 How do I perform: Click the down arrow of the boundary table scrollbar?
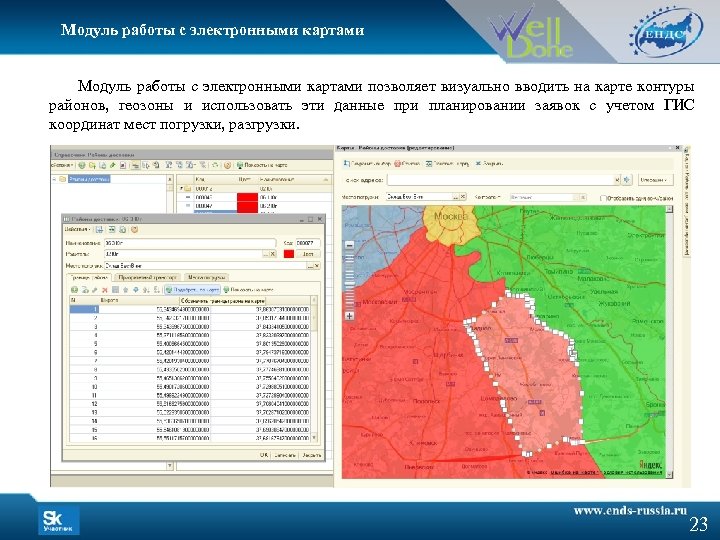tap(315, 438)
